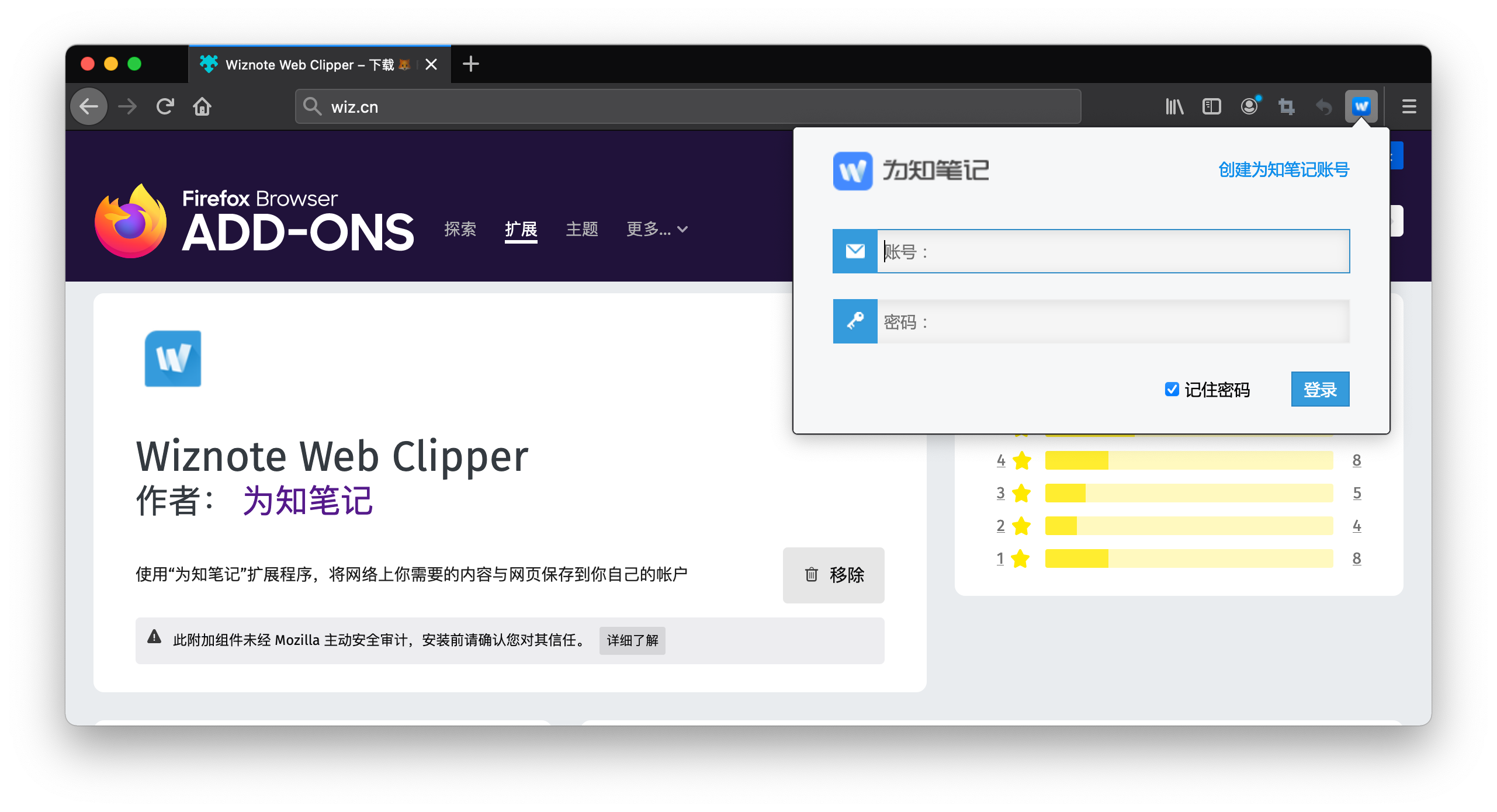Uncheck the 记住密码 checkbox

pos(1172,389)
